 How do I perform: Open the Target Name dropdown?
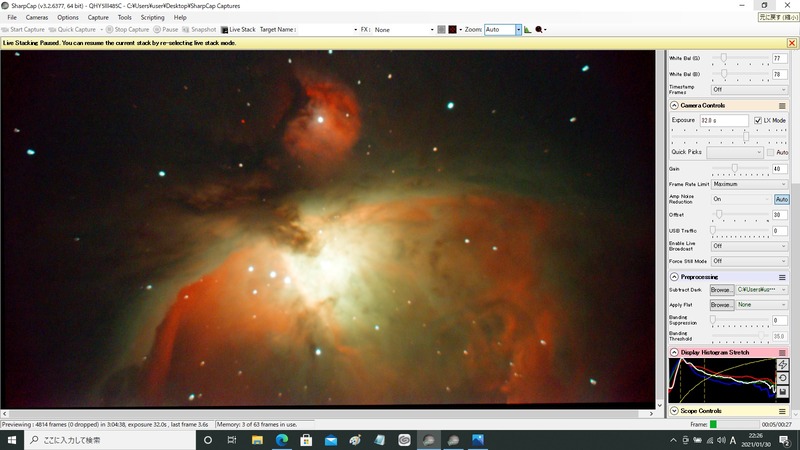(x=355, y=30)
